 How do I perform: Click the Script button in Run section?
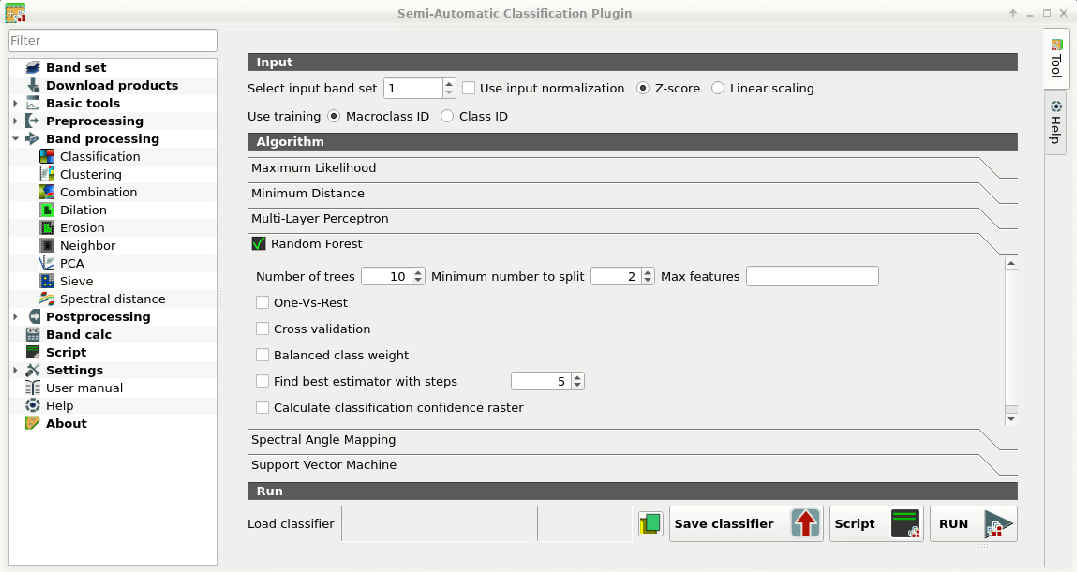876,524
